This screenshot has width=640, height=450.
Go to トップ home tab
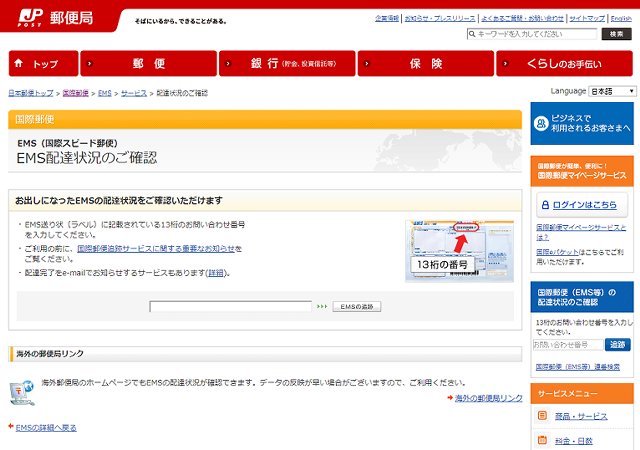click(42, 64)
